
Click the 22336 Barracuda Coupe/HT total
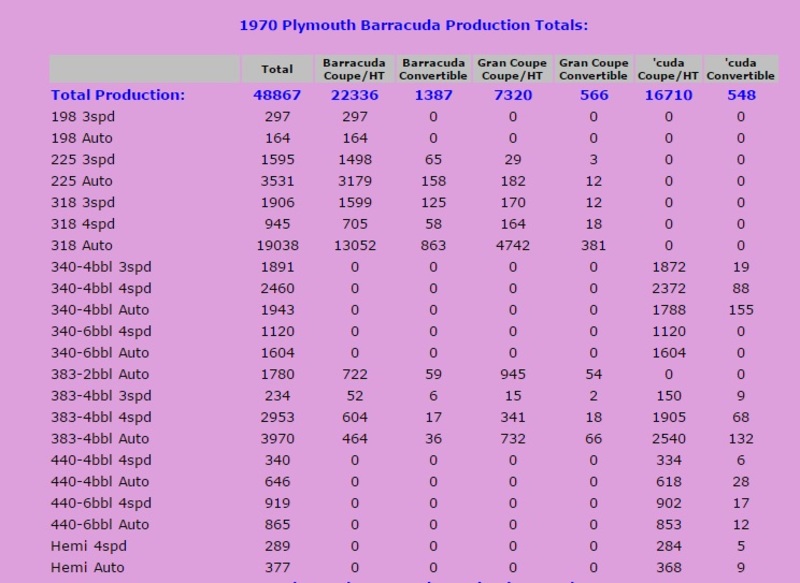point(355,95)
